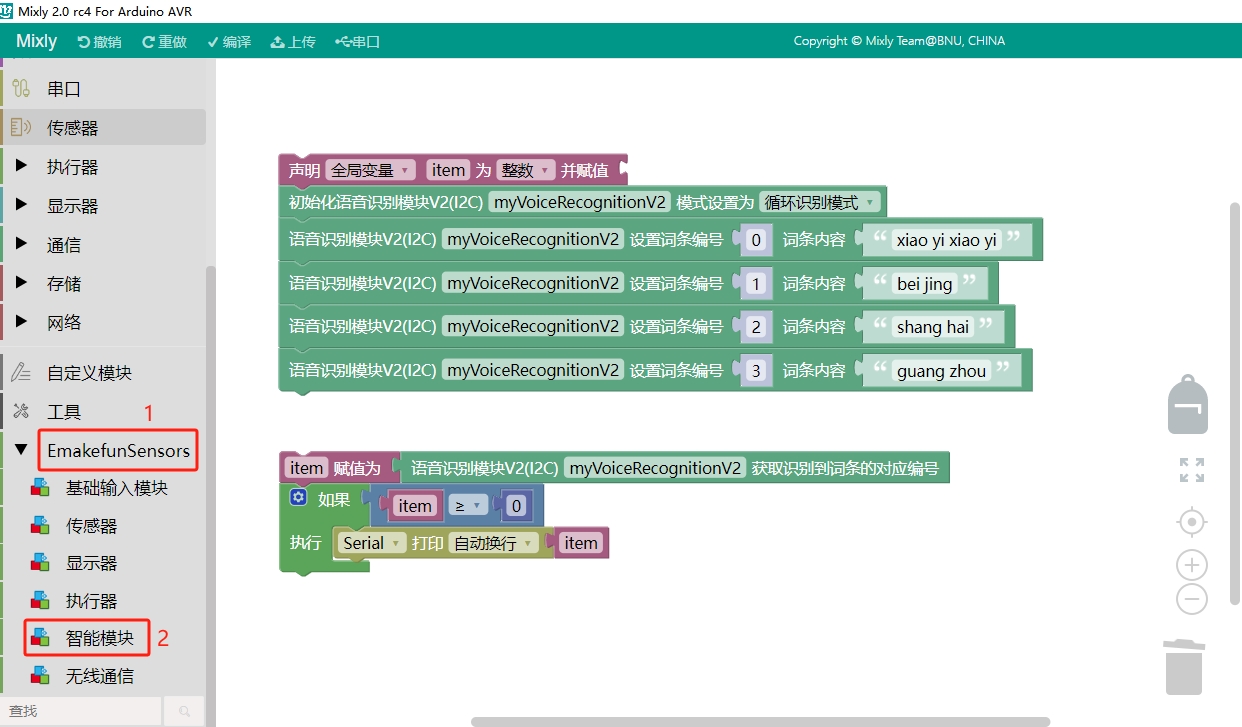Open the 整数 type dropdown
This screenshot has height=727, width=1242.
(526, 170)
